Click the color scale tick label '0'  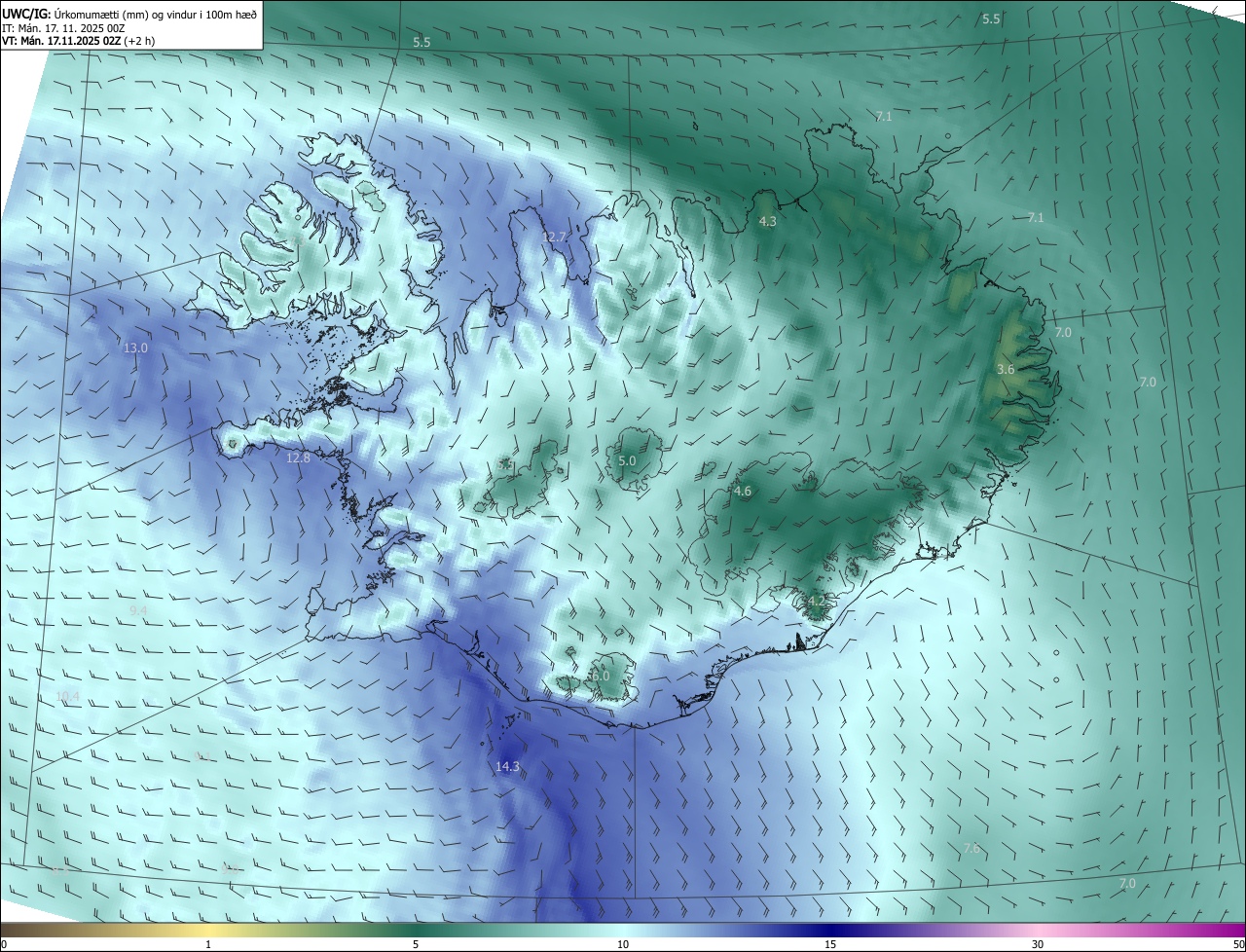(x=4, y=944)
